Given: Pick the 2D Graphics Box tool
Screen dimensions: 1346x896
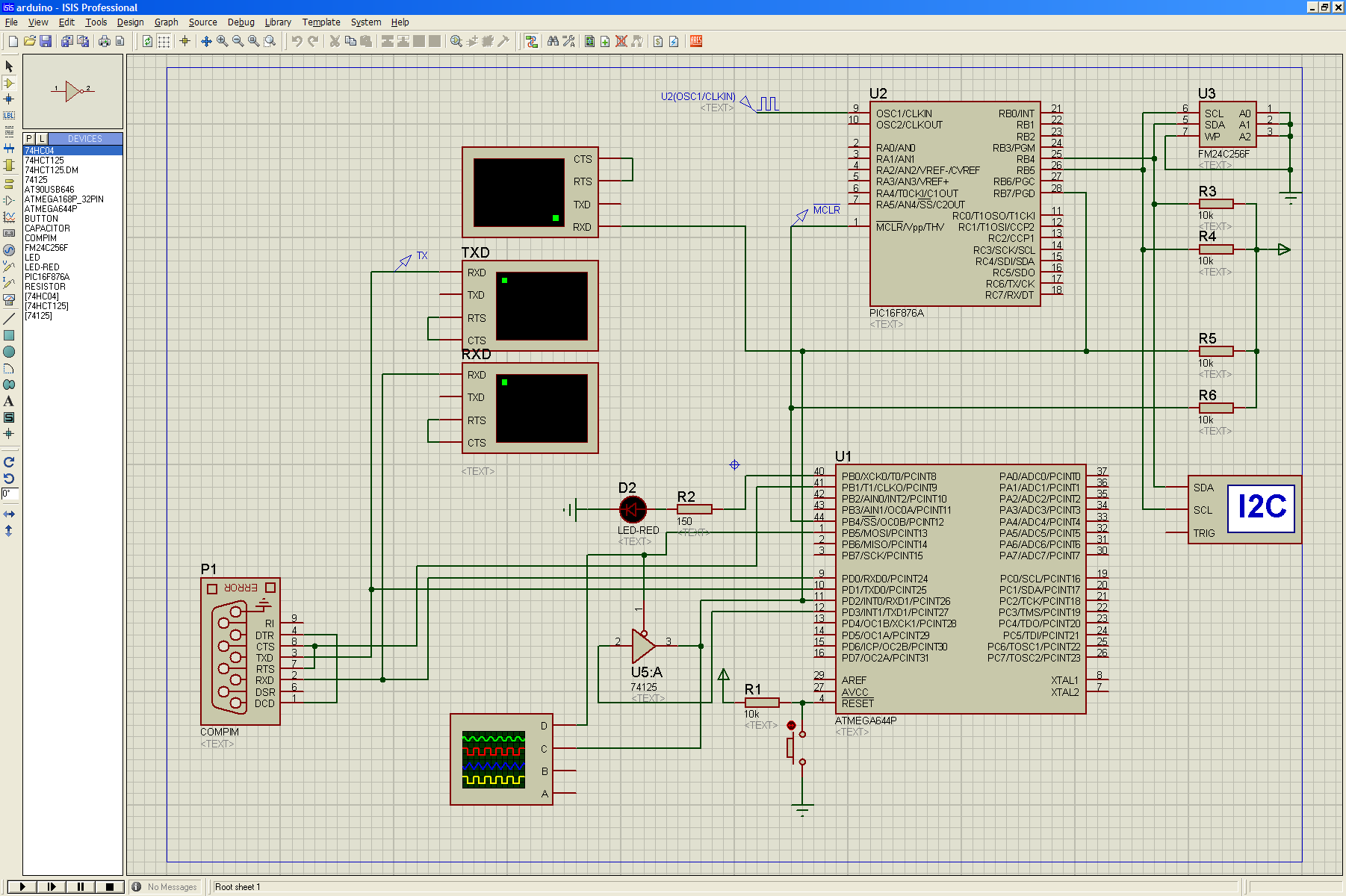Looking at the screenshot, I should 9,336.
